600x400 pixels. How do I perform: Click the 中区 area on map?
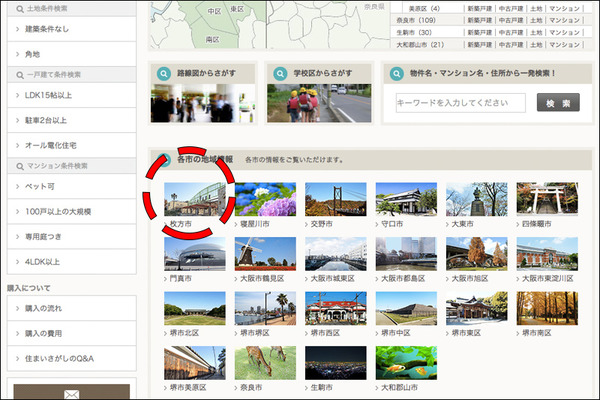[215, 12]
